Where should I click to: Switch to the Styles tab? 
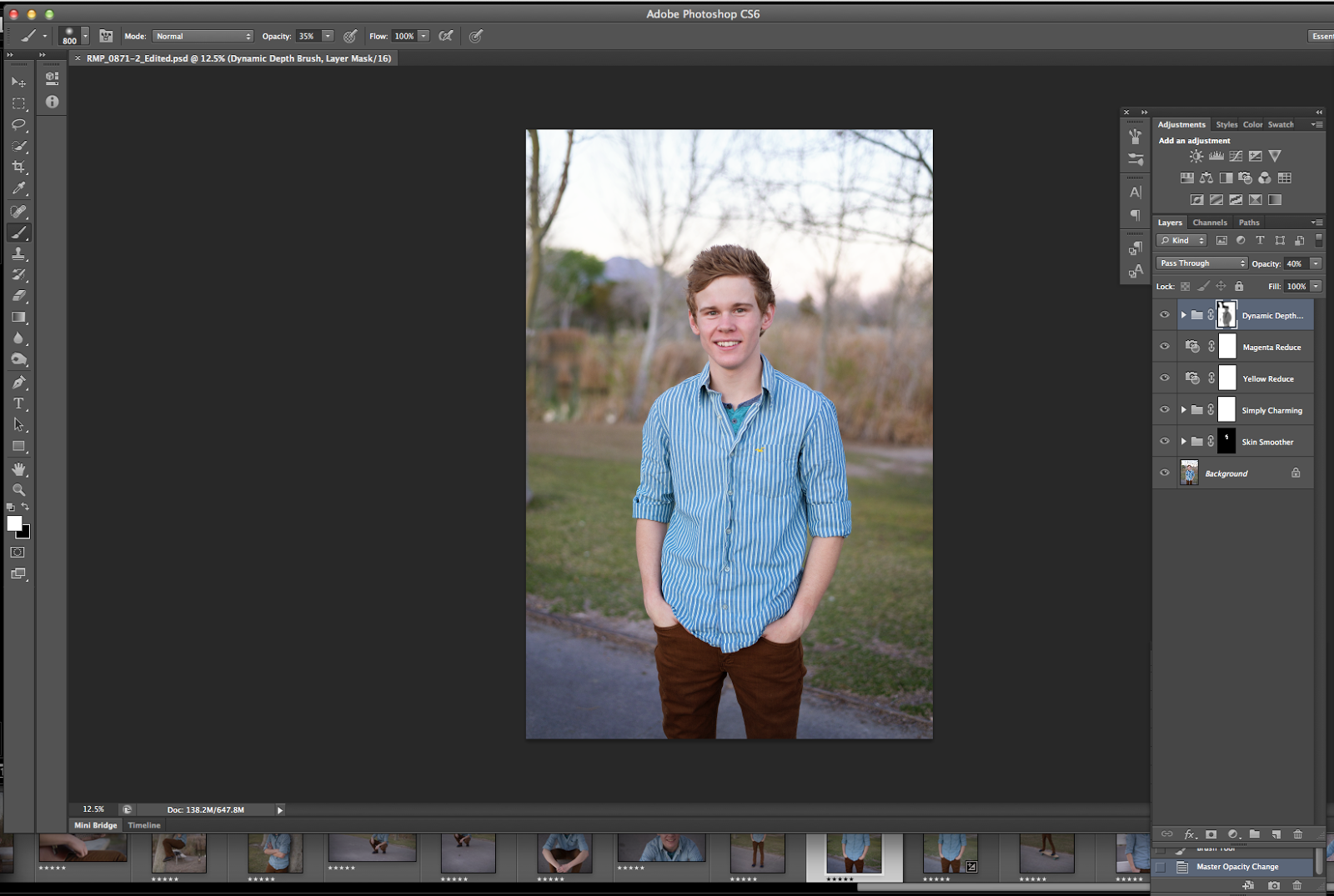click(1226, 125)
